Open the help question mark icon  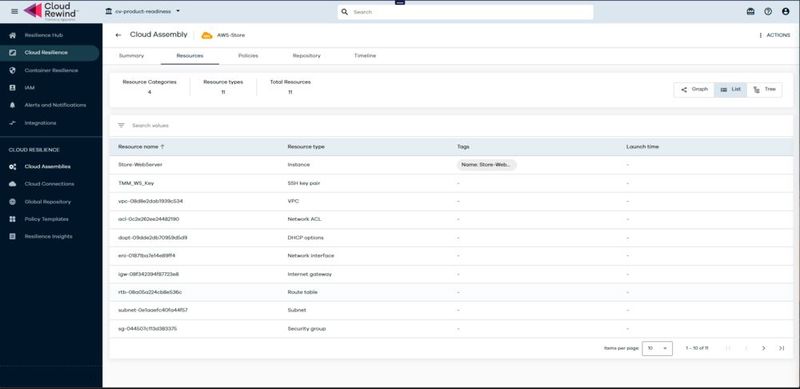pyautogui.click(x=768, y=11)
